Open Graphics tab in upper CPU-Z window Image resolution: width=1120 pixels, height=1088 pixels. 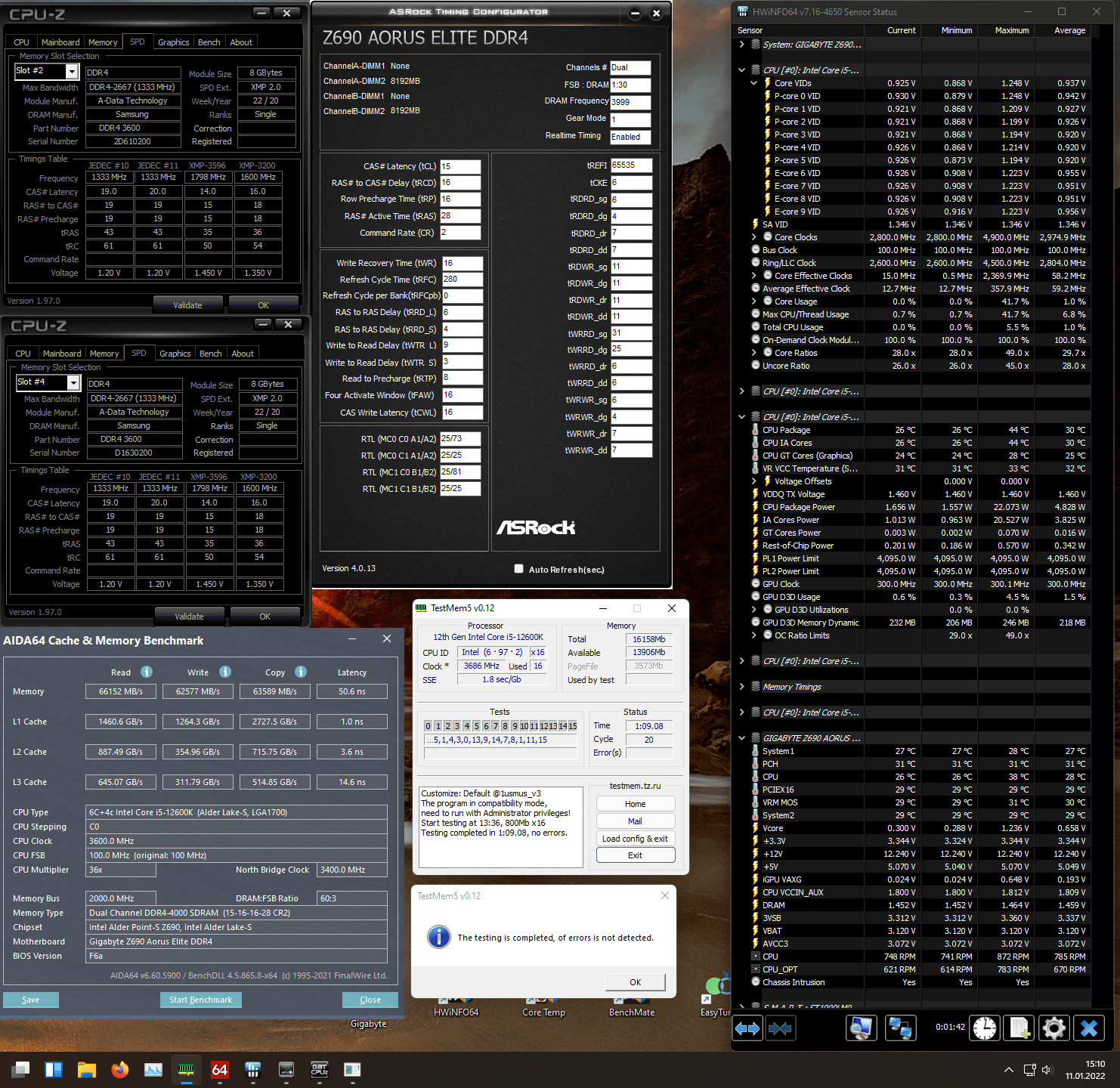point(173,42)
